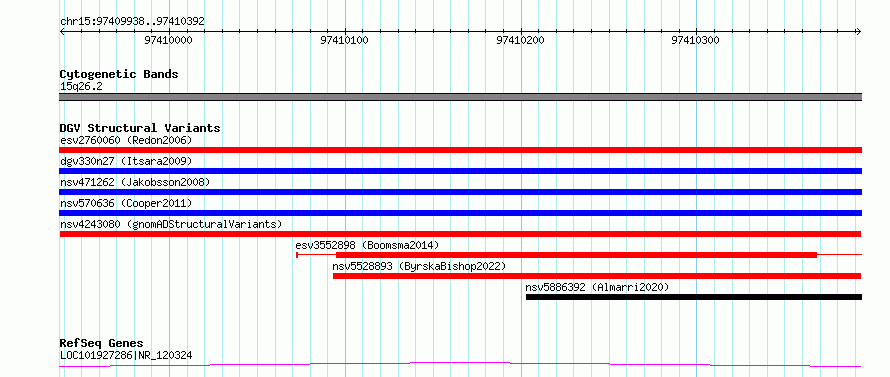The height and width of the screenshot is (377, 890).
Task: Open nsv471262 (Jakobsson2008) variant label
Action: click(x=135, y=182)
